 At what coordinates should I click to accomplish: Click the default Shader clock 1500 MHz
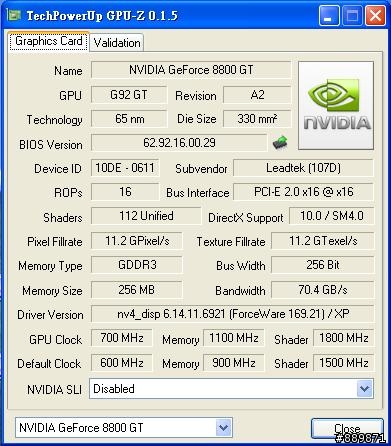click(x=343, y=363)
